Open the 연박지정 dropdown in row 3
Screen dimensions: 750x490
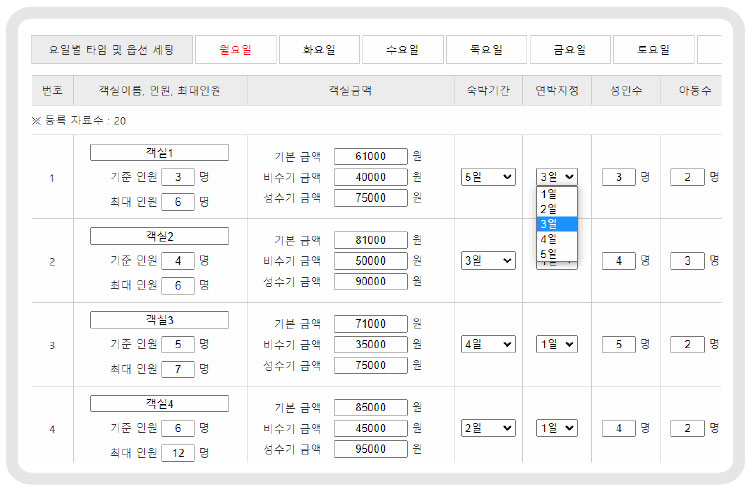[x=556, y=344]
